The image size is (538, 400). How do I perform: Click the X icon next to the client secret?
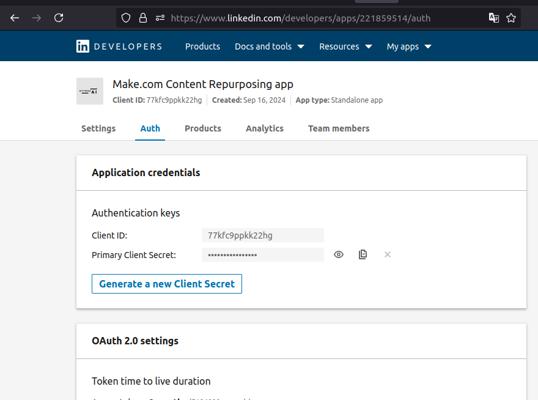pyautogui.click(x=387, y=255)
